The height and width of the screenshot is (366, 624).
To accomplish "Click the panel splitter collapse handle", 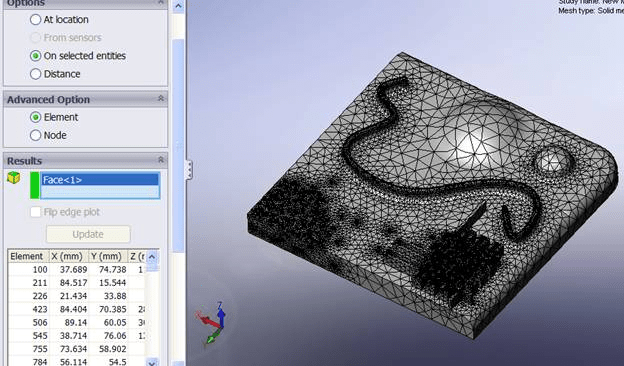I will (189, 170).
